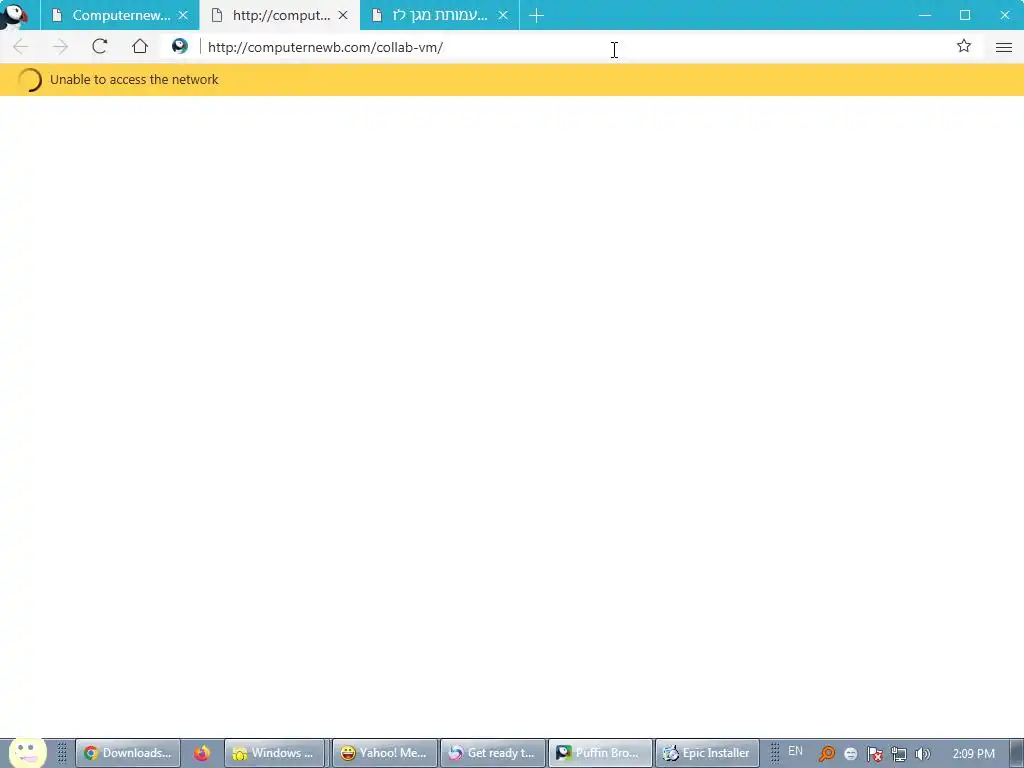Switch to the Hebrew-titled tab
Viewport: 1024px width, 768px height.
(x=440, y=15)
